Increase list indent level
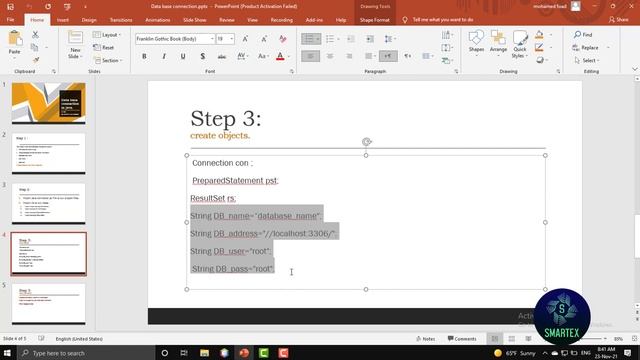Image resolution: width=640 pixels, height=360 pixels. (x=370, y=39)
